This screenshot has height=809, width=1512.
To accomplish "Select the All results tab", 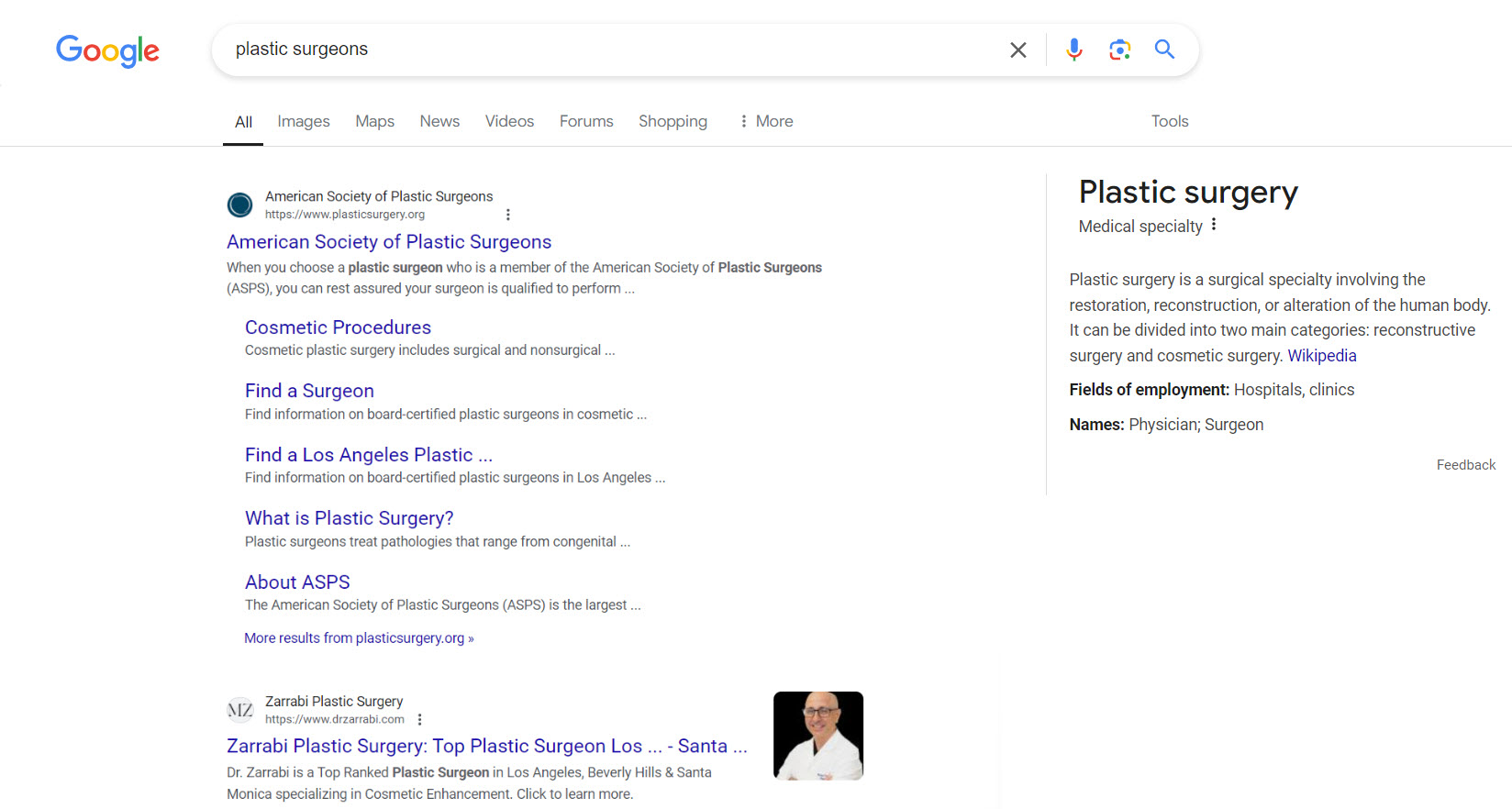I will 243,122.
